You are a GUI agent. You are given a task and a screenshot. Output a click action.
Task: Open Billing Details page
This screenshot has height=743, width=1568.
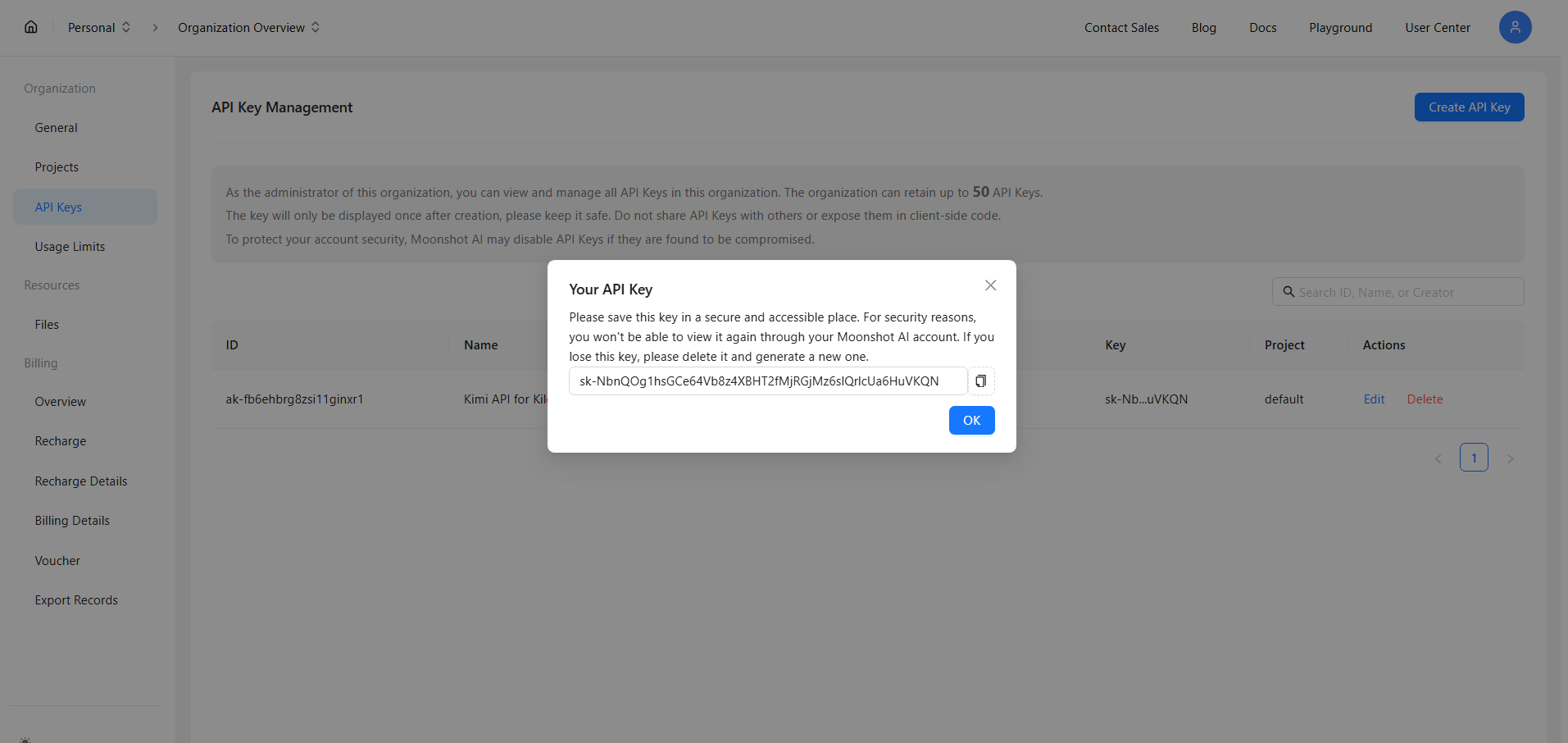coord(85,521)
